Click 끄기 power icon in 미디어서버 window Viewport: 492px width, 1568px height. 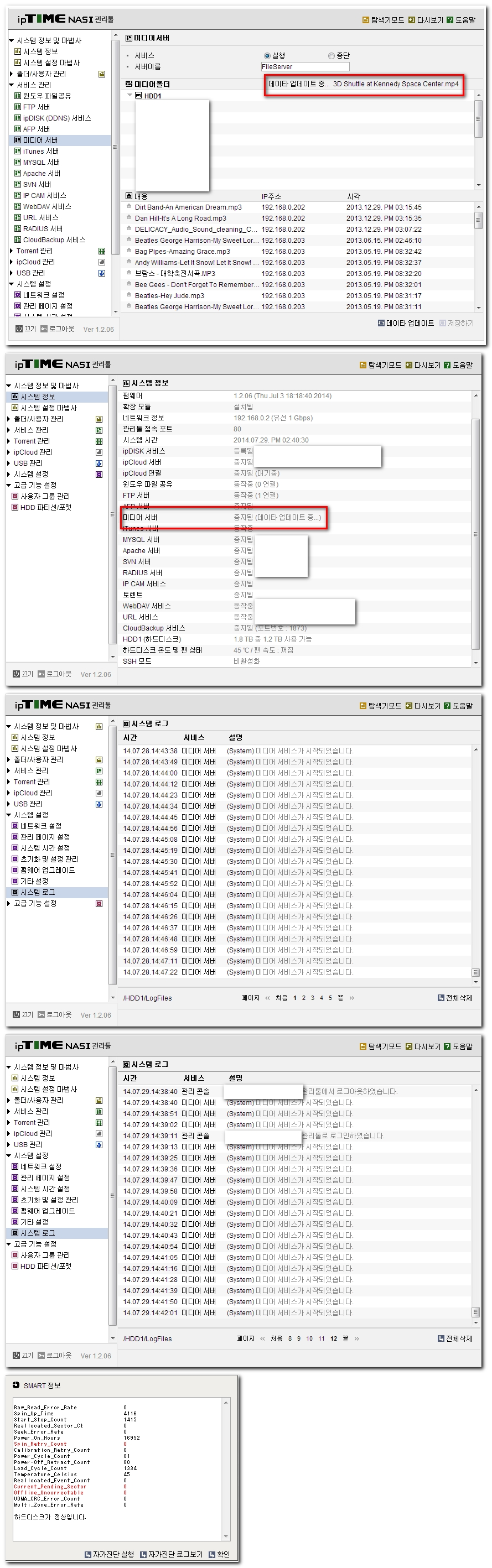19,329
